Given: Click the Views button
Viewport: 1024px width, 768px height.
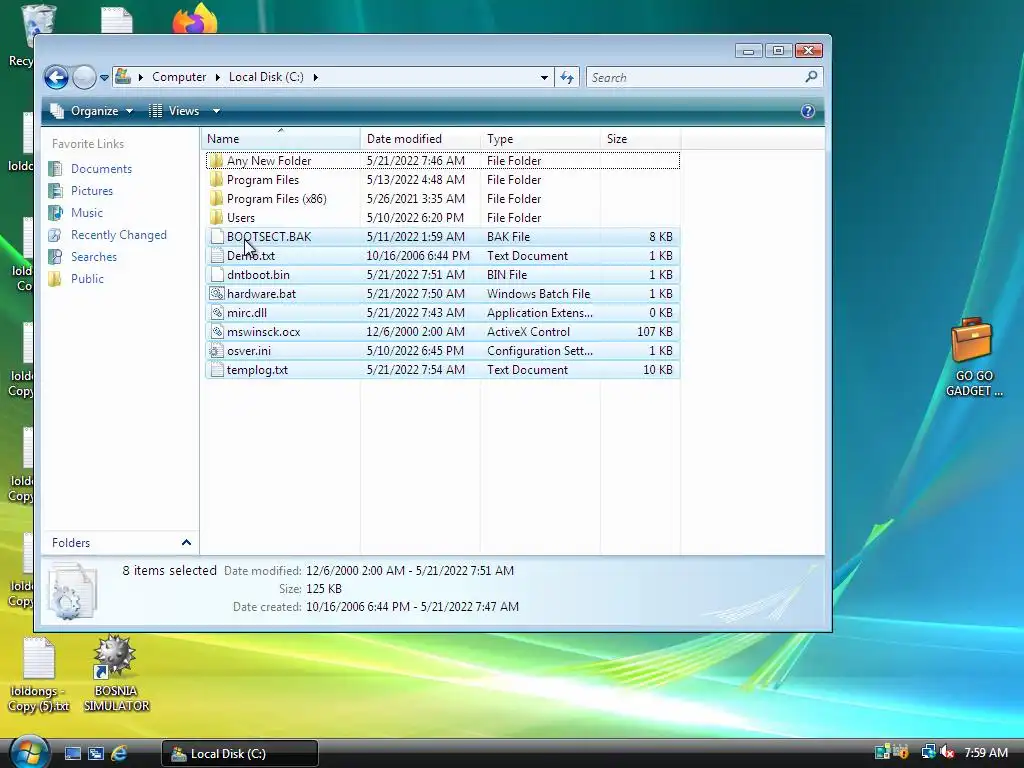Looking at the screenshot, I should click(174, 111).
